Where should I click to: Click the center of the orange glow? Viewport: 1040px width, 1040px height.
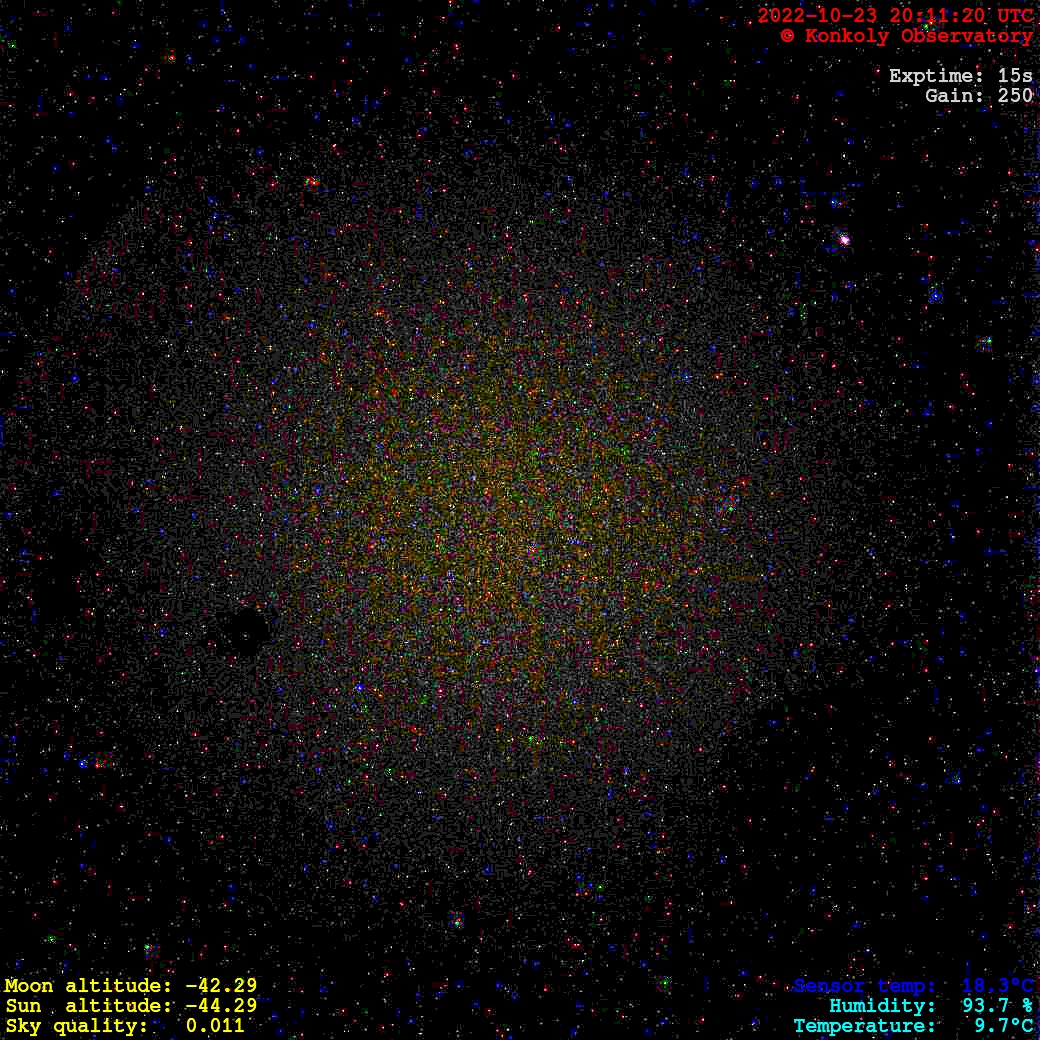[x=520, y=520]
